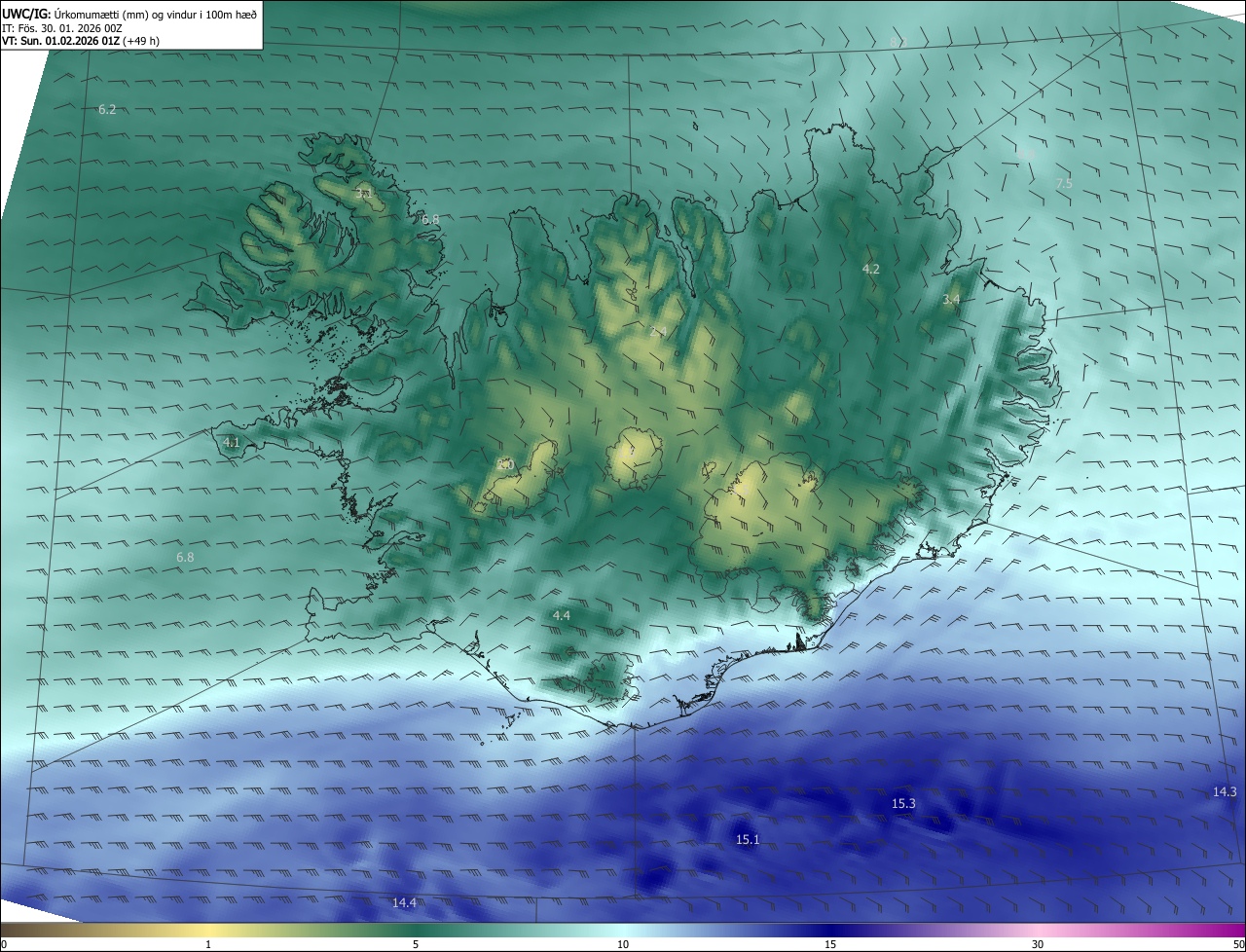Pick the pale cyan colour band above tick 10
1246x952 pixels.
623,930
